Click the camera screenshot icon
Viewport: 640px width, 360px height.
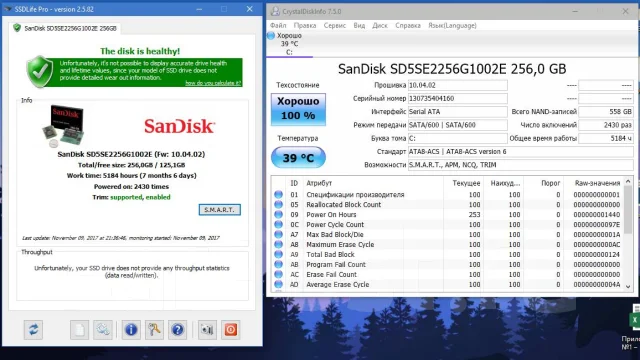(x=207, y=329)
